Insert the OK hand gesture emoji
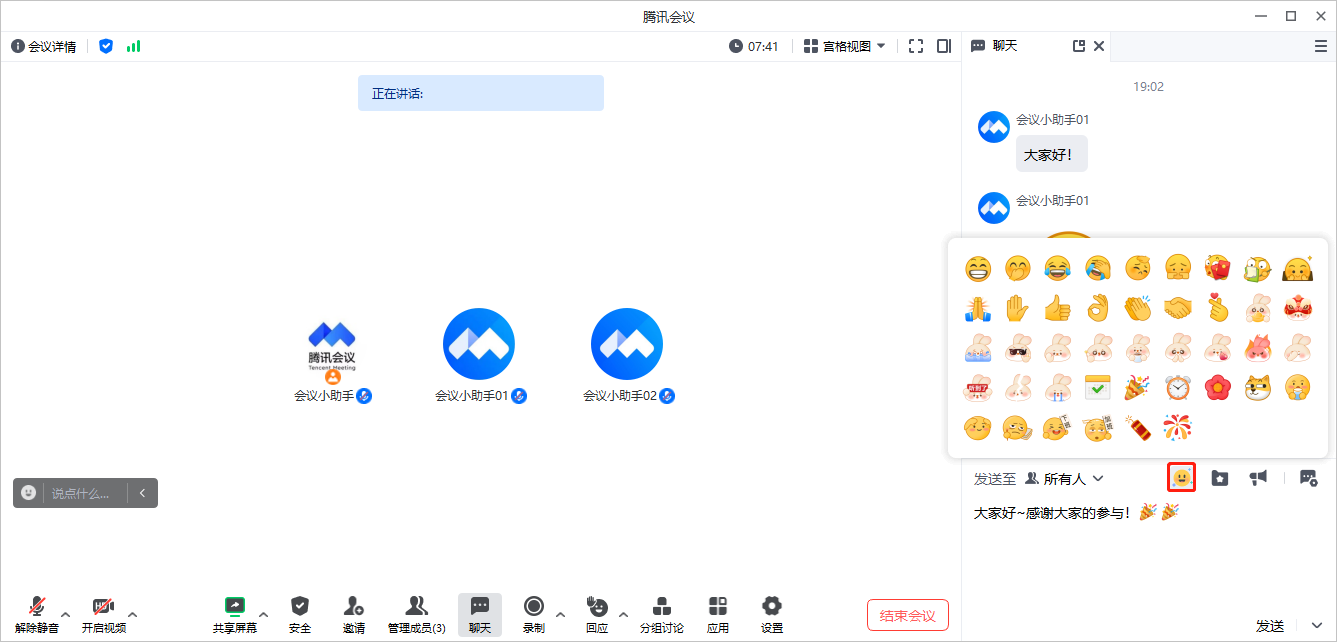The height and width of the screenshot is (642, 1337). point(1097,308)
